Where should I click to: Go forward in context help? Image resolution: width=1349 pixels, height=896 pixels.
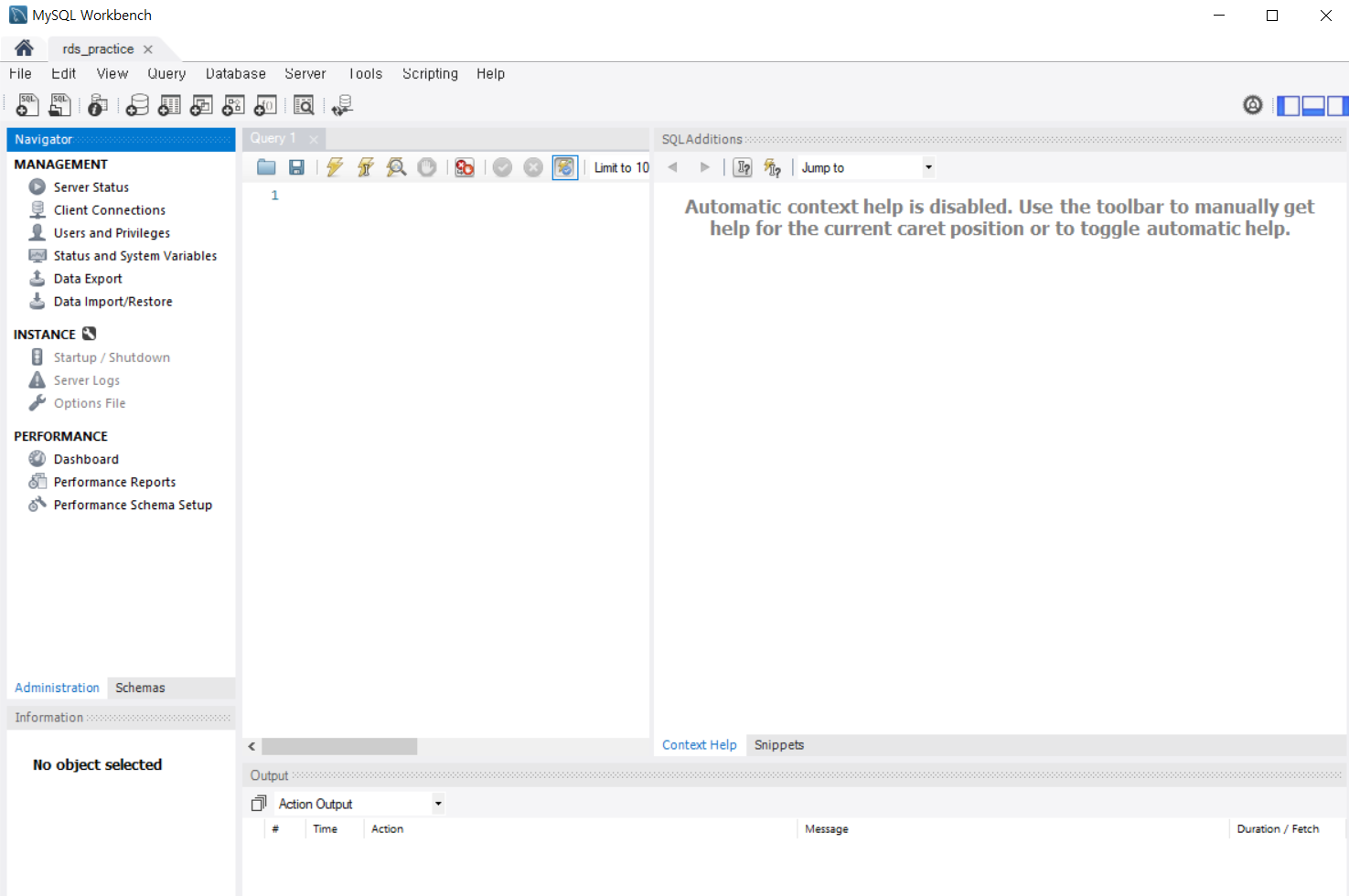pyautogui.click(x=704, y=167)
